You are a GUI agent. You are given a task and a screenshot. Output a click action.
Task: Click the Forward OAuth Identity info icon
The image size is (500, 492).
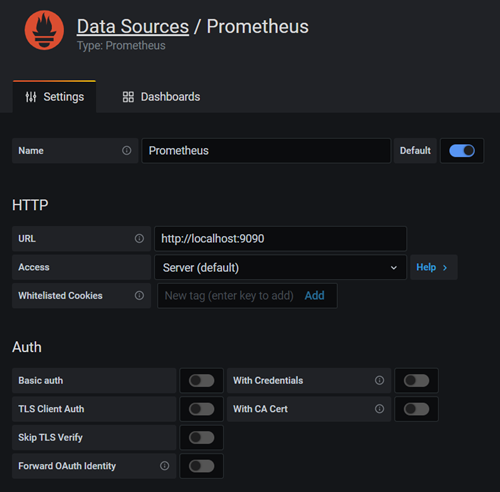164,466
